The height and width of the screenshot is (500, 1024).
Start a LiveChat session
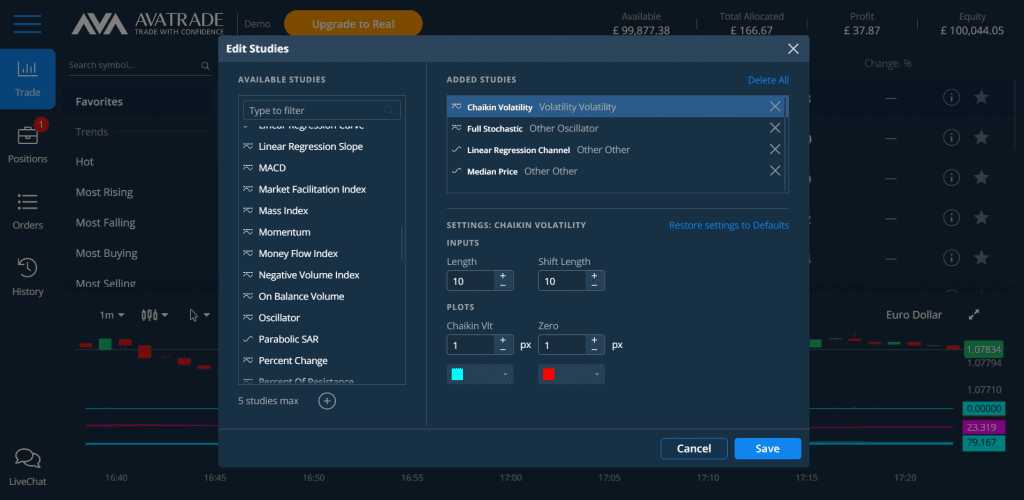click(28, 466)
